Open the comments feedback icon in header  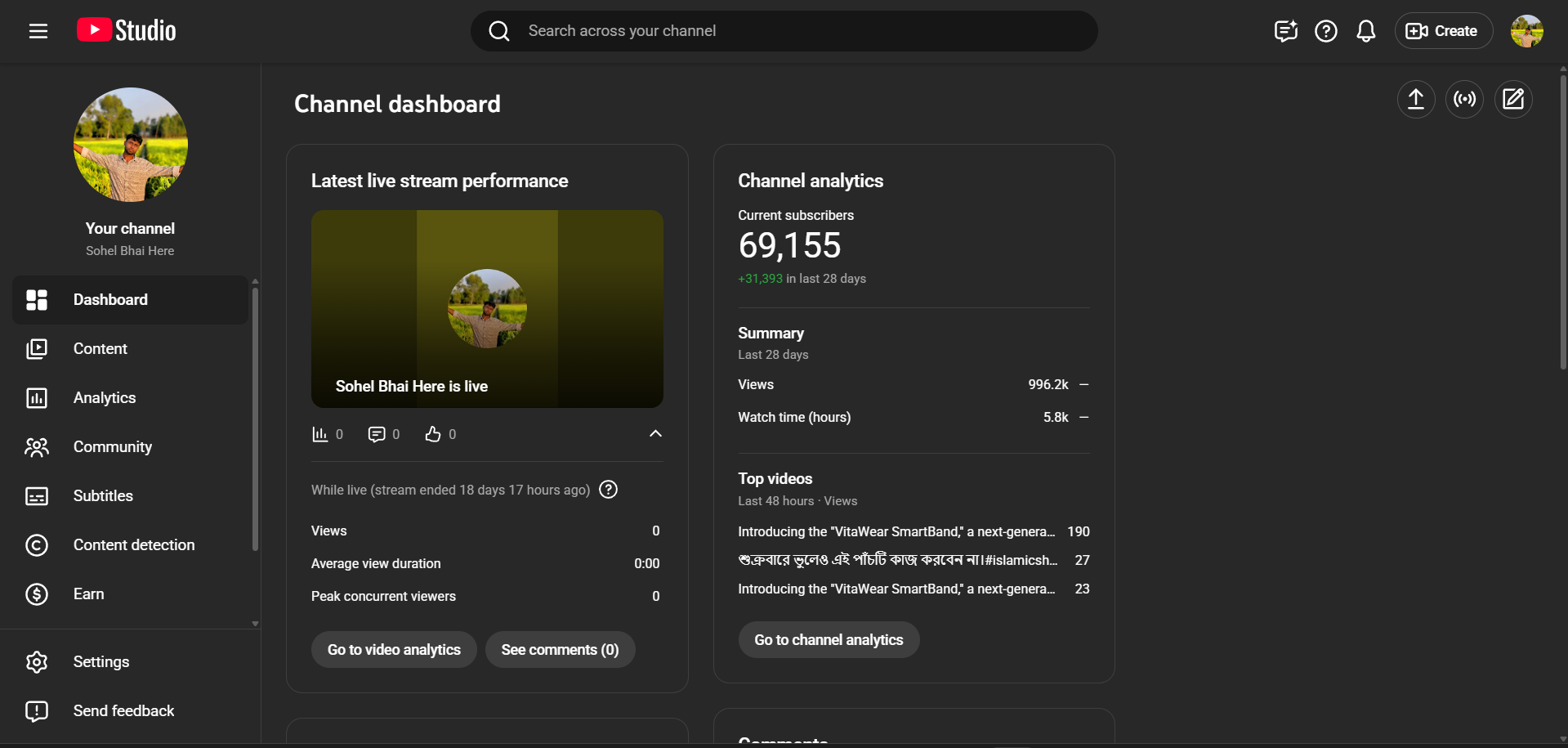pyautogui.click(x=1285, y=31)
